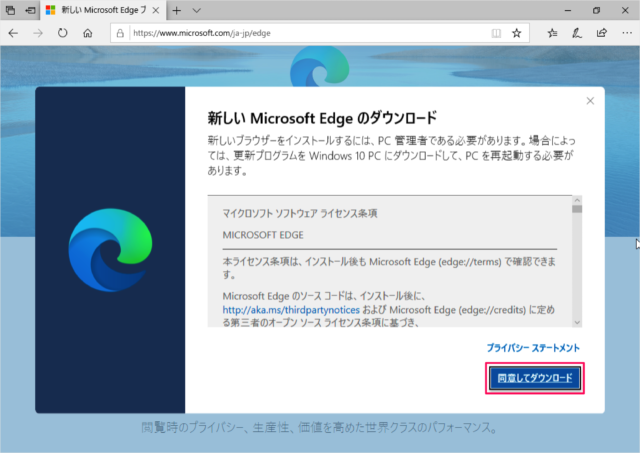Go back to previous page
This screenshot has height=453, width=640.
click(13, 33)
